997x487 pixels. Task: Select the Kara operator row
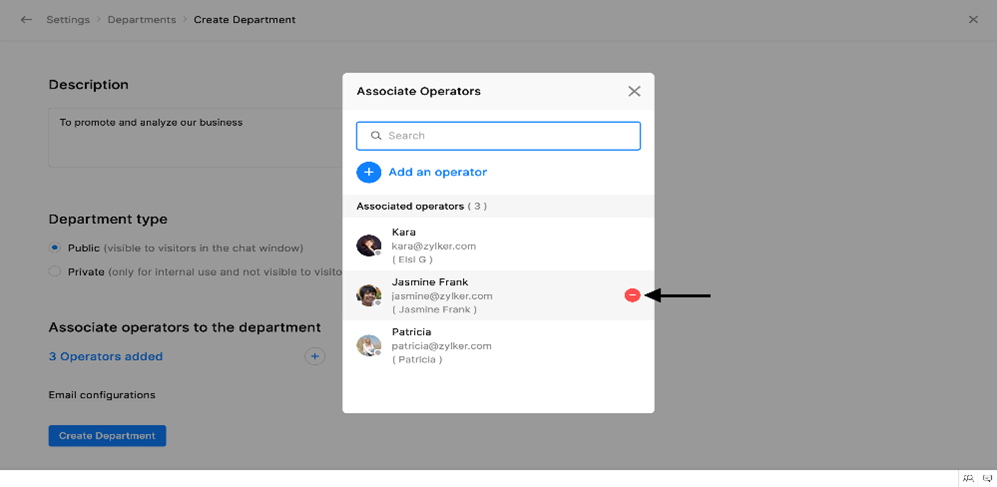498,245
